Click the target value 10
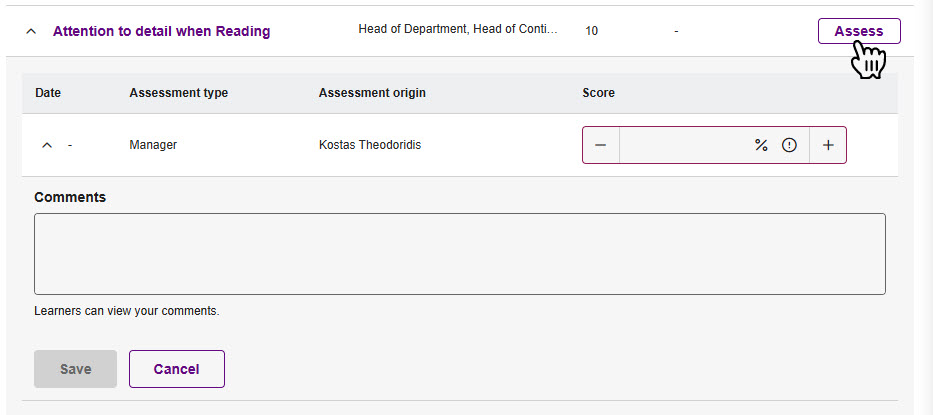Viewport: 933px width, 415px height. (591, 31)
